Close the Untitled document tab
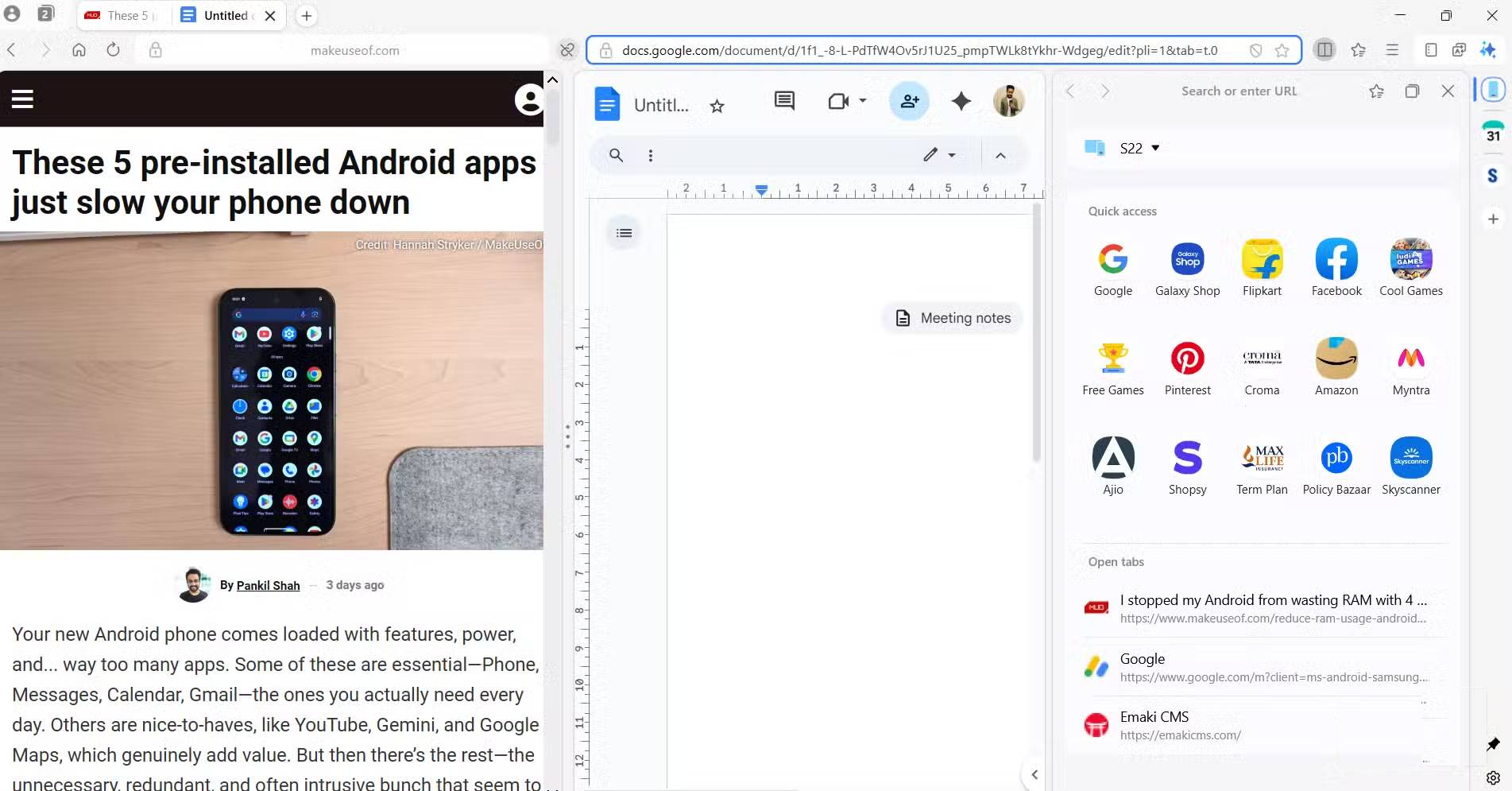This screenshot has width=1512, height=791. (x=270, y=15)
